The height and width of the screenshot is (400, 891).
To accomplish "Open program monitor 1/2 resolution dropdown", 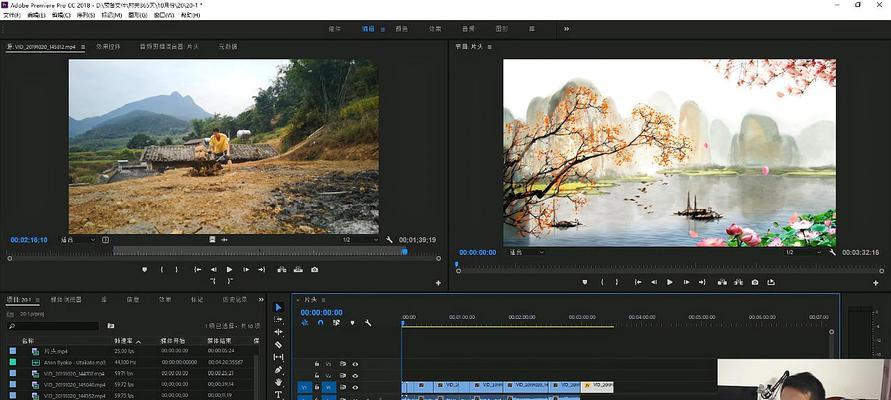I will (804, 252).
